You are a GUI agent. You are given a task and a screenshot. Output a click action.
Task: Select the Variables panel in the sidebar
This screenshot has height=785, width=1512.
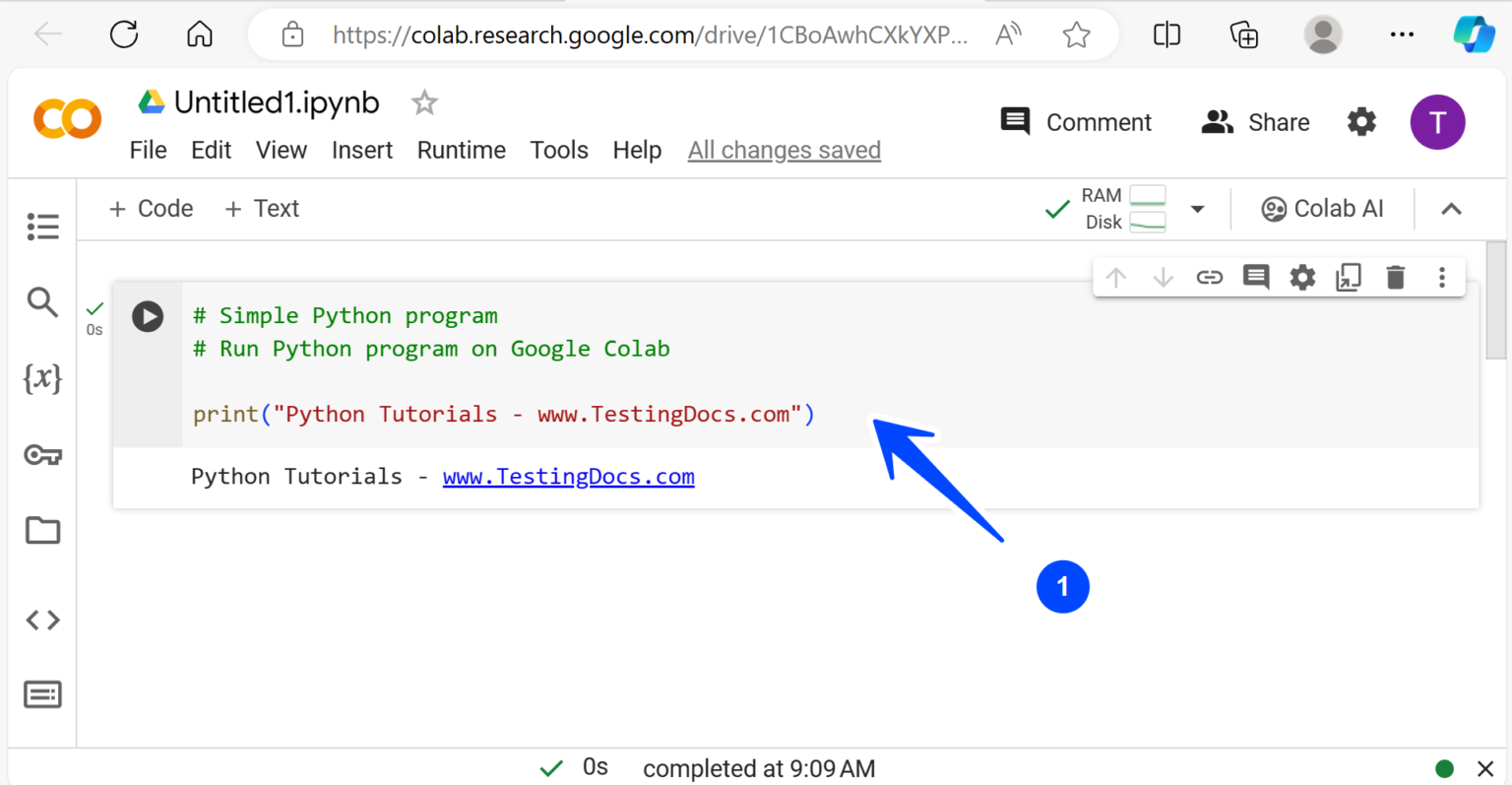coord(42,378)
